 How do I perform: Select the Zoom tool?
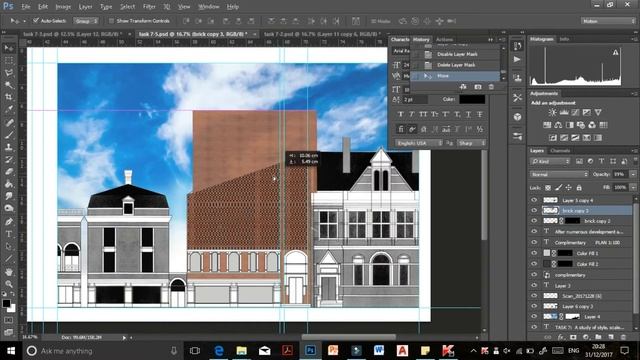pyautogui.click(x=9, y=284)
